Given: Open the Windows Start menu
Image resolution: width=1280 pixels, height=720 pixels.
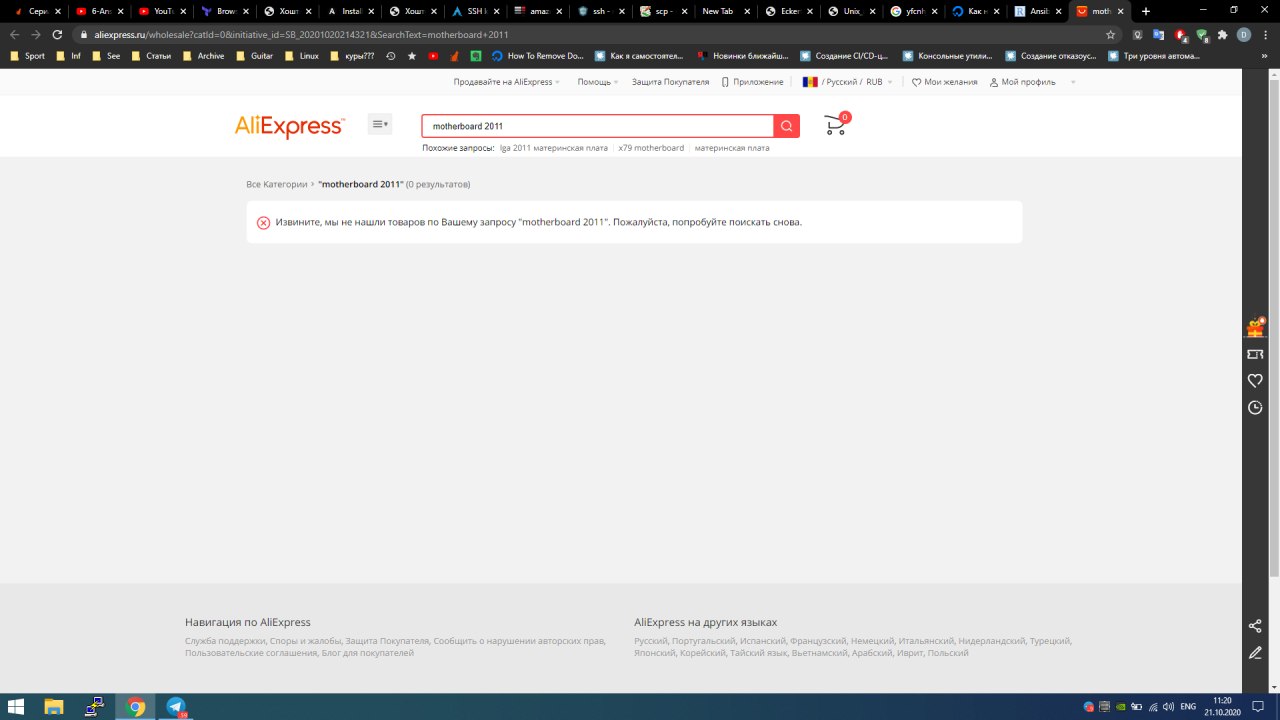Looking at the screenshot, I should (x=16, y=706).
